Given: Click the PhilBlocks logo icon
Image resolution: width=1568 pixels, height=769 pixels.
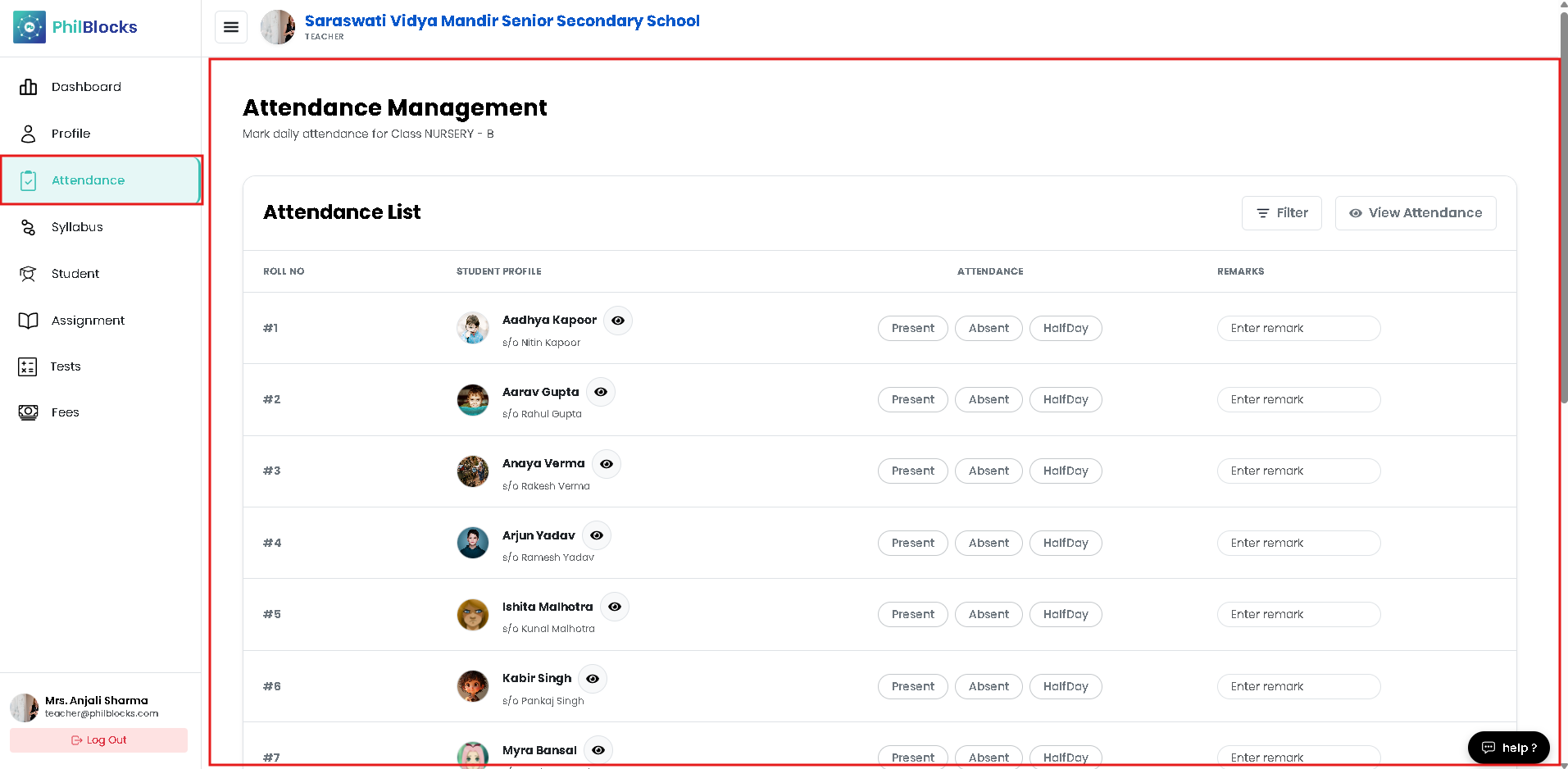Looking at the screenshot, I should pos(30,27).
